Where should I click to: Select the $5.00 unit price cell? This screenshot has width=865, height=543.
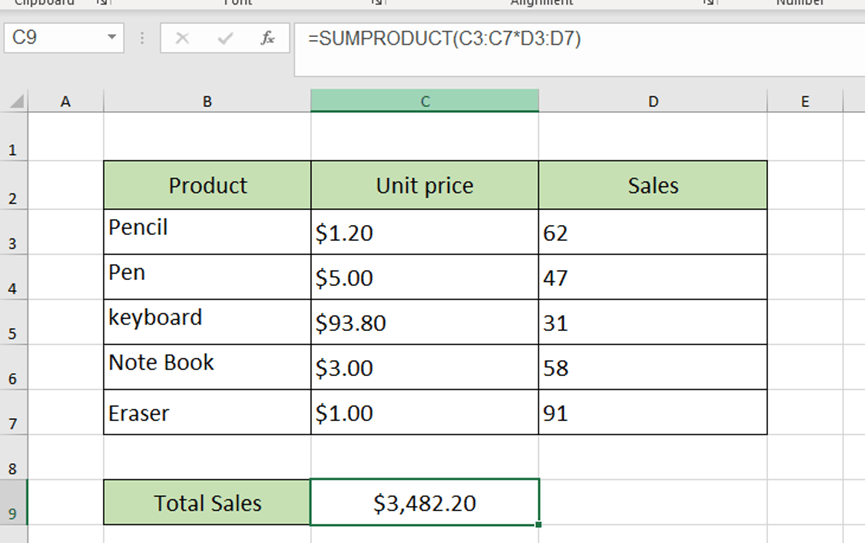425,277
